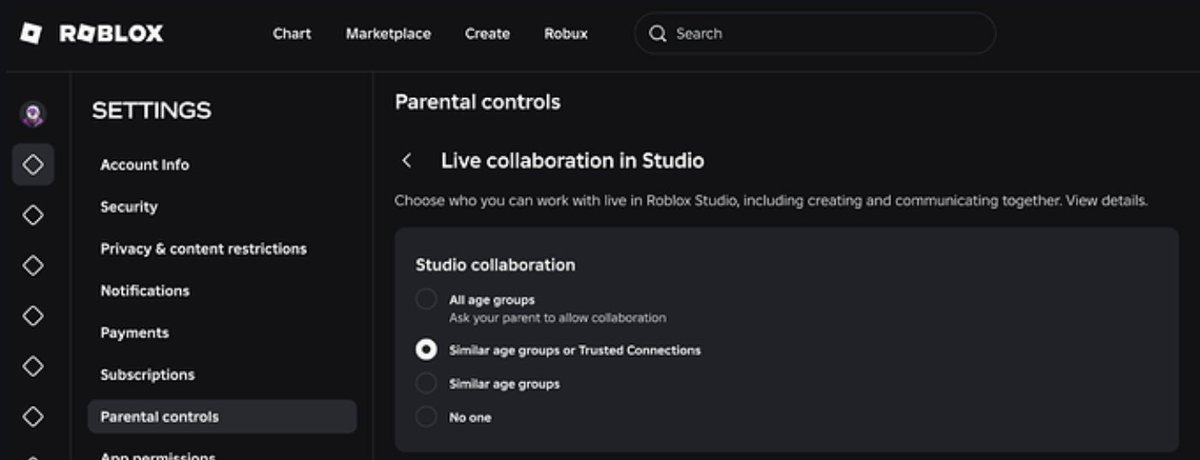Follow the View details link

point(1105,201)
